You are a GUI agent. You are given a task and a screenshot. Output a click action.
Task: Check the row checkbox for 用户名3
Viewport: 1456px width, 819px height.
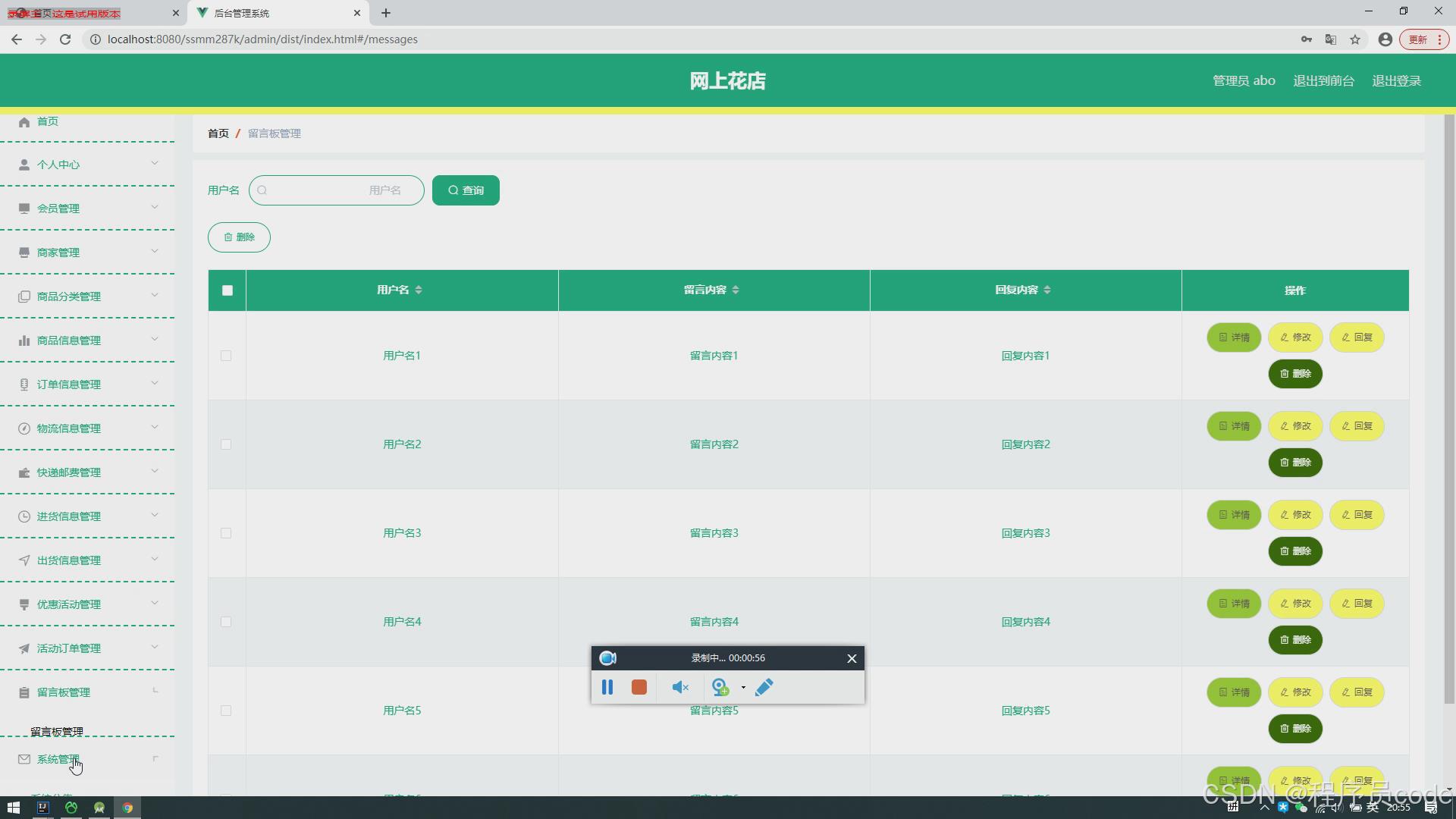[226, 533]
